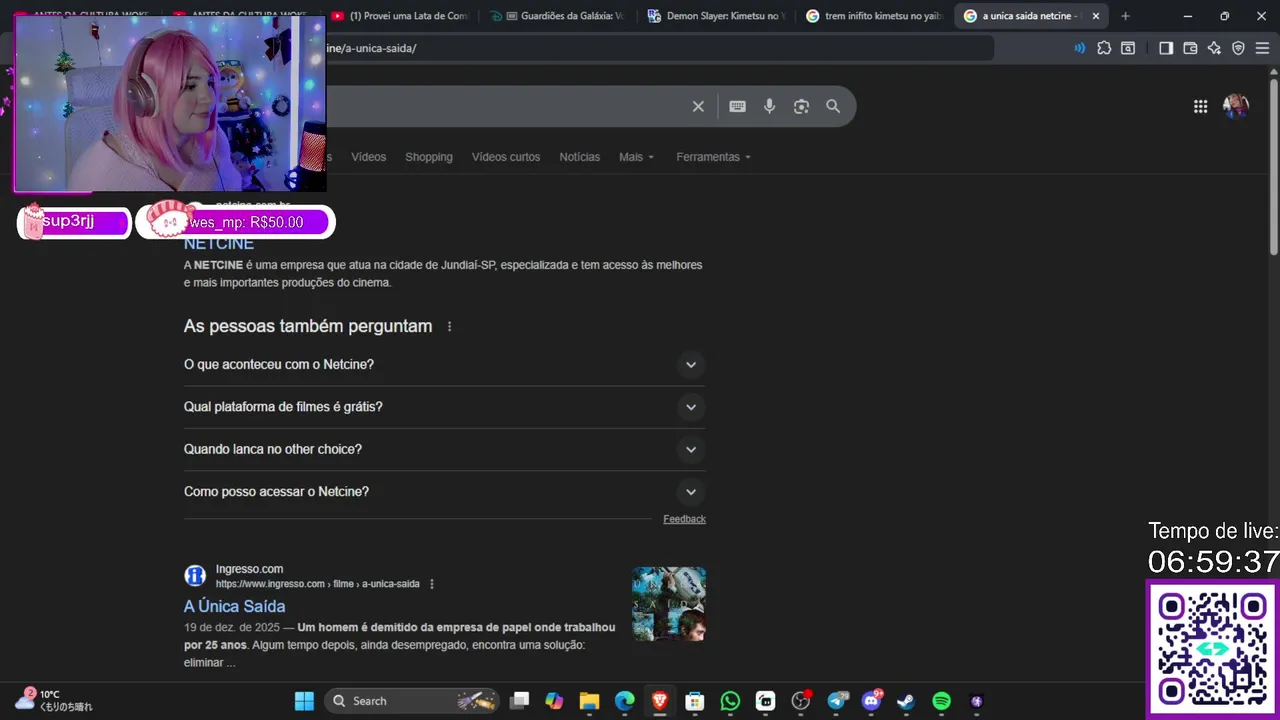Select the 'Vídeos' search filter
This screenshot has width=1280, height=720.
(368, 157)
